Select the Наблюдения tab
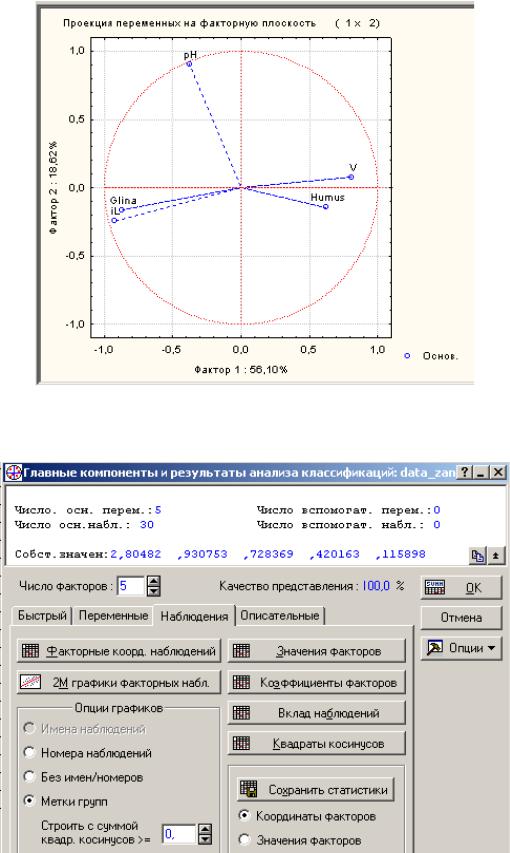 [194, 616]
